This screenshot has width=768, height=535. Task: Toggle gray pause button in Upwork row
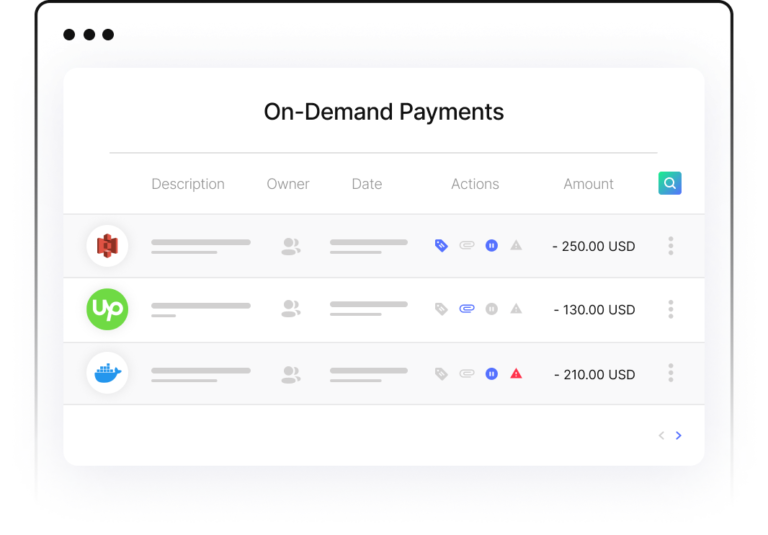491,309
